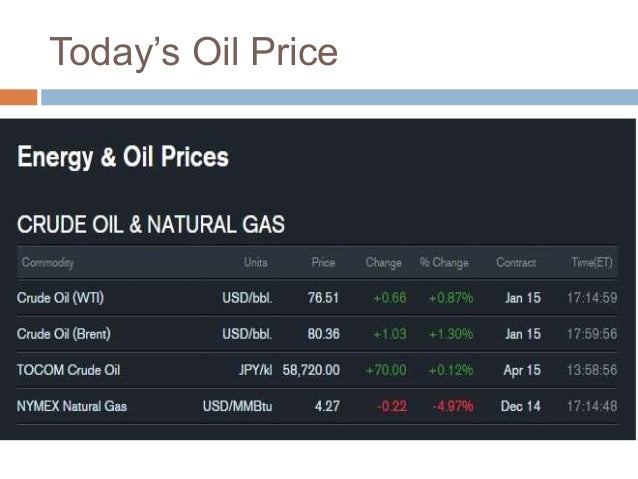
Task: Select the TOCOM price 58,720.00
Action: pyautogui.click(x=311, y=370)
